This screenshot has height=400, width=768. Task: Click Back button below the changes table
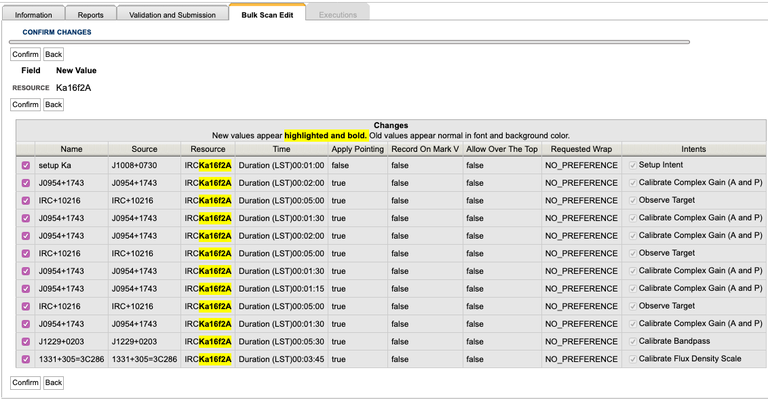pos(53,382)
